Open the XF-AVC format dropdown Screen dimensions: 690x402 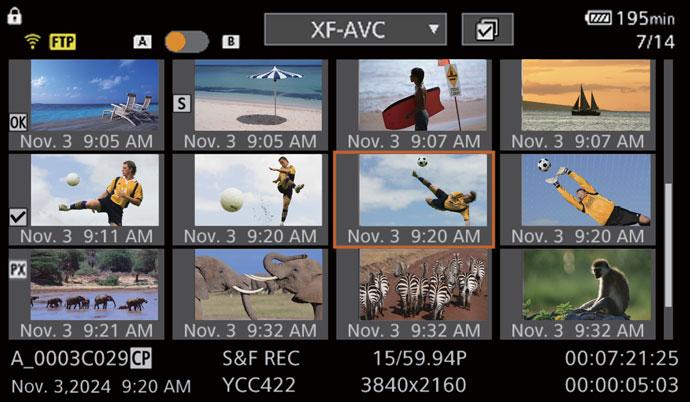(355, 29)
